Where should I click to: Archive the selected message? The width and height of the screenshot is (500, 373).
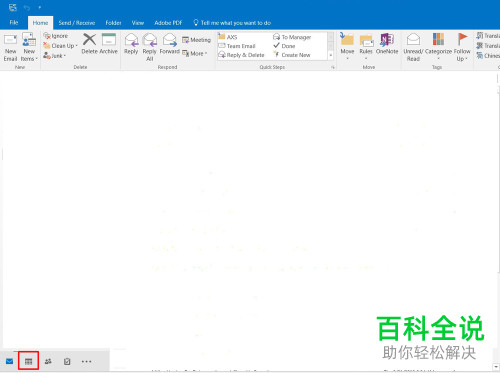109,44
